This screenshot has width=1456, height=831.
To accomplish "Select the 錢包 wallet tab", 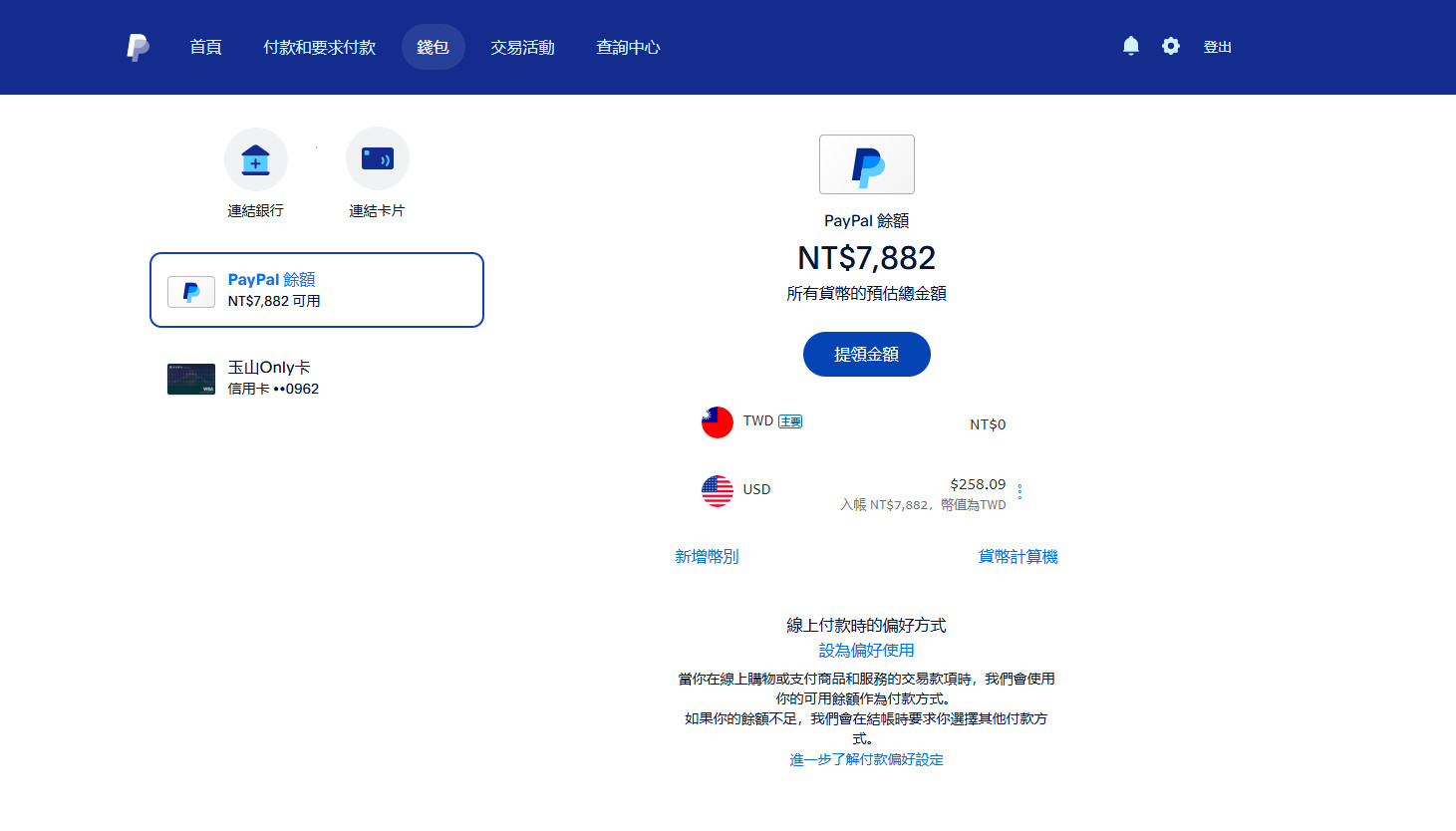I will pos(433,47).
